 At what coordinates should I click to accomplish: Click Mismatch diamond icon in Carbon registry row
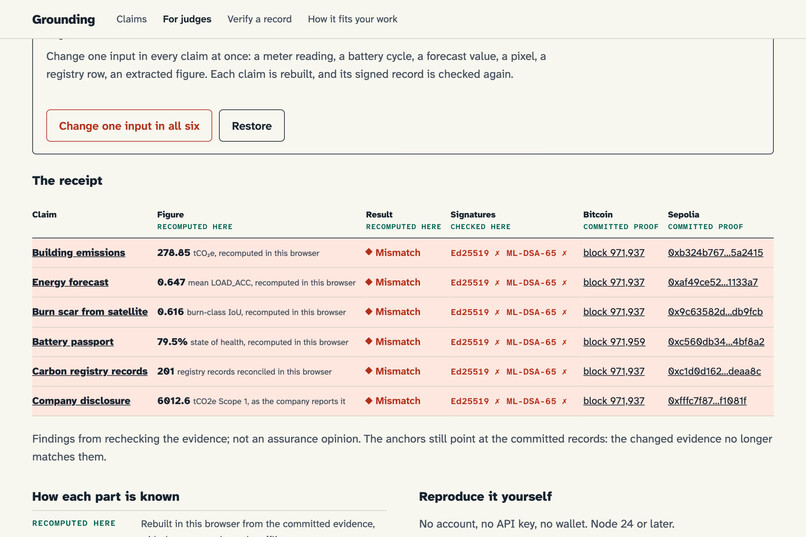pos(369,371)
